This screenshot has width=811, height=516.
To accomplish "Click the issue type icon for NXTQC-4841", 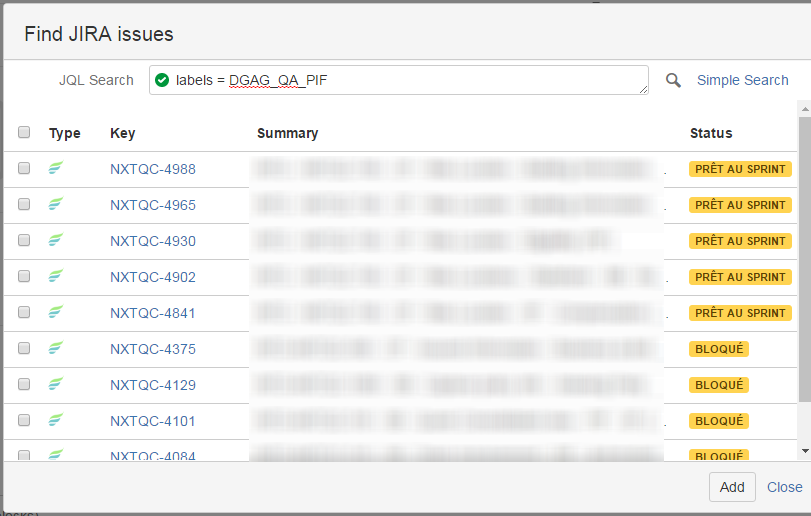I will (x=56, y=312).
